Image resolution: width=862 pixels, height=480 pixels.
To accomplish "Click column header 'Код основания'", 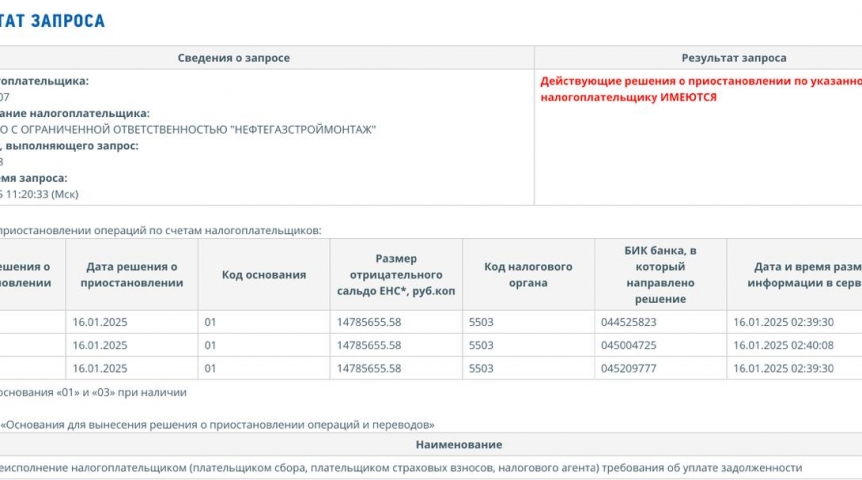I will pyautogui.click(x=264, y=275).
